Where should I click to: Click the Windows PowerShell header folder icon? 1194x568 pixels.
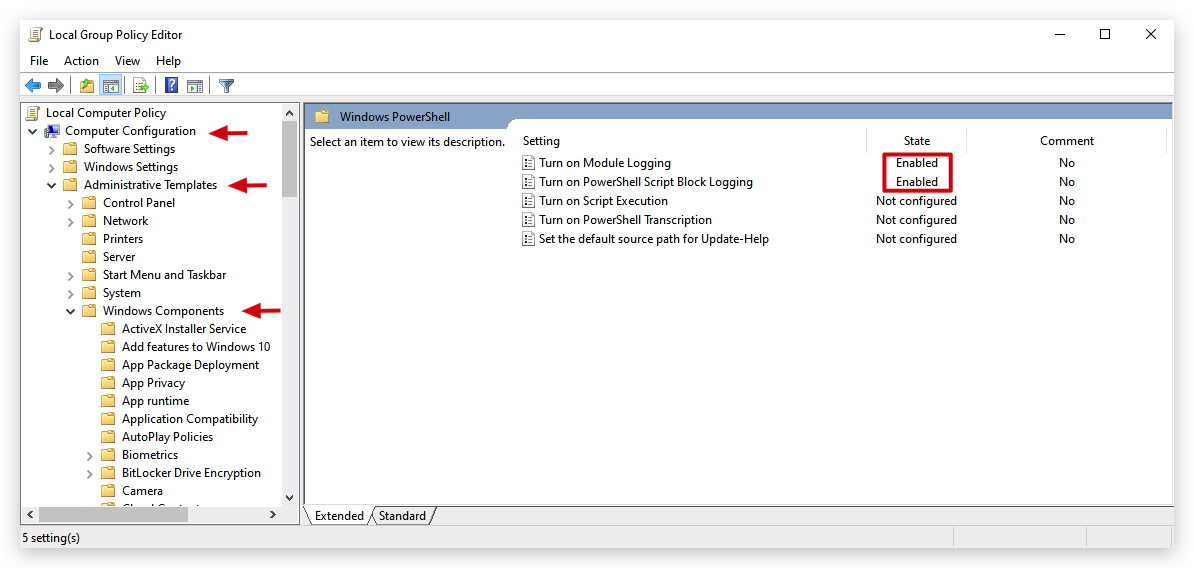322,116
